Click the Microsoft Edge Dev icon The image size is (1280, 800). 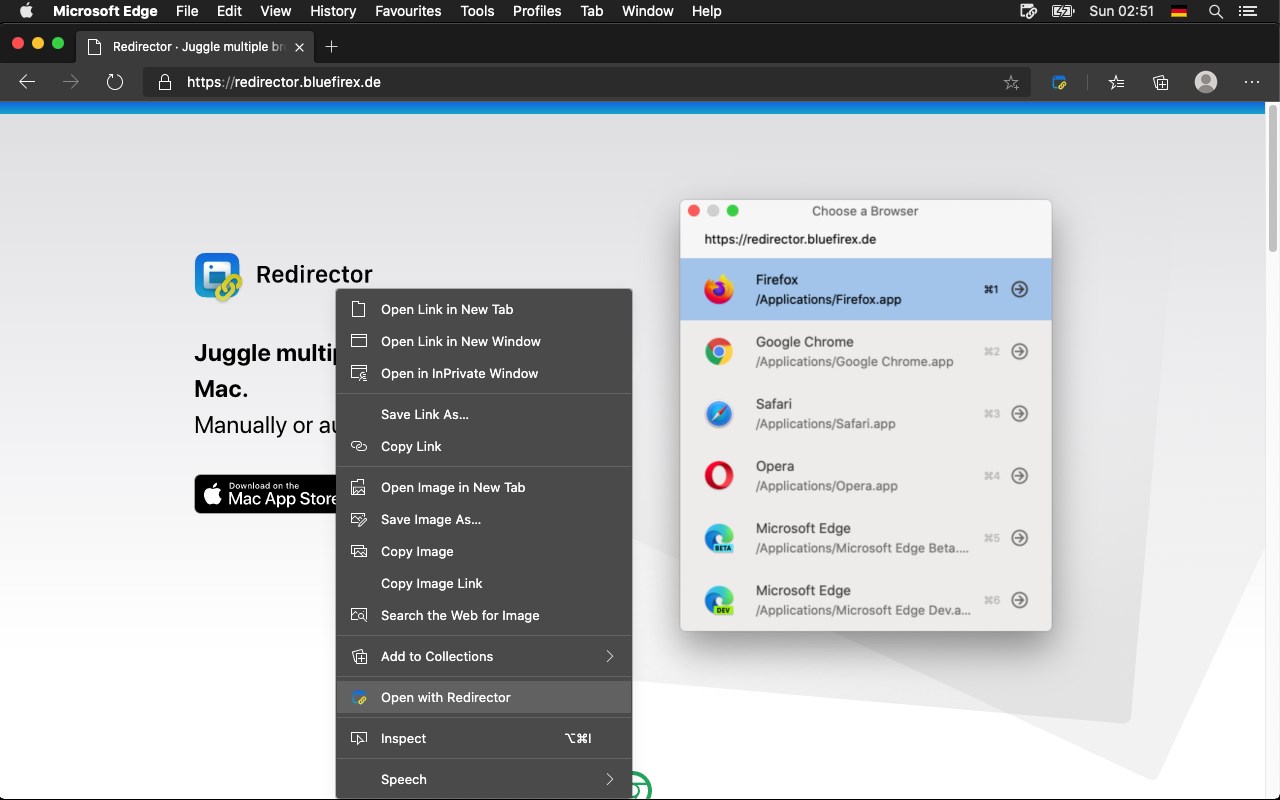(x=718, y=600)
